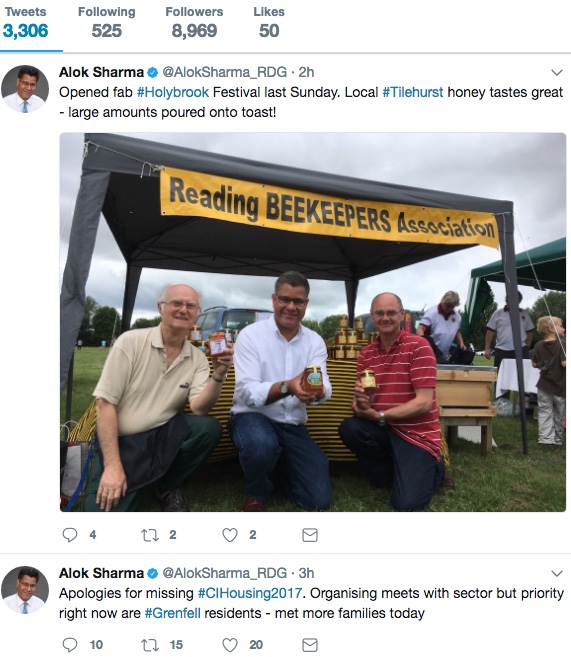Screen dimensions: 571x657
Task: Send Holybrook tweet via direct message
Action: pos(310,535)
